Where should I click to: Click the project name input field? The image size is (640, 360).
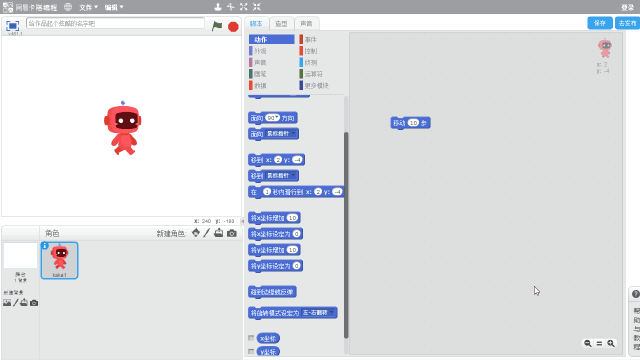pos(115,23)
